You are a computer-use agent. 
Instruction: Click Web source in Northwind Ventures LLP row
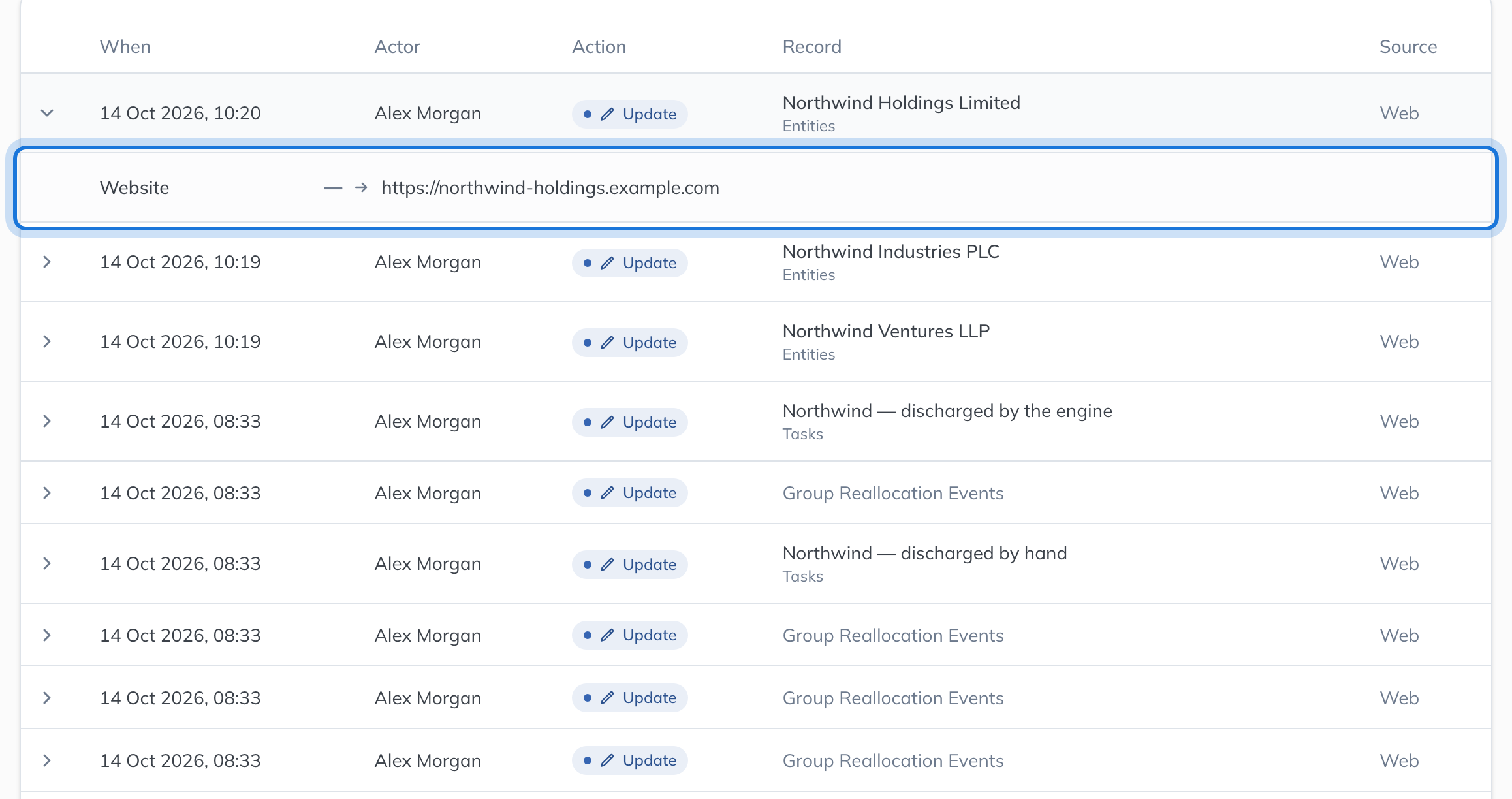coord(1399,342)
